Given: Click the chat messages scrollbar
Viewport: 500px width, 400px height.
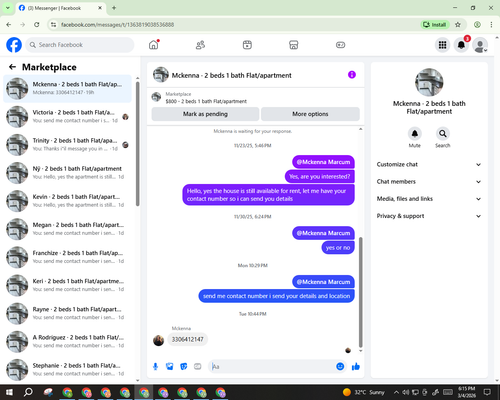Looking at the screenshot, I should [x=360, y=292].
